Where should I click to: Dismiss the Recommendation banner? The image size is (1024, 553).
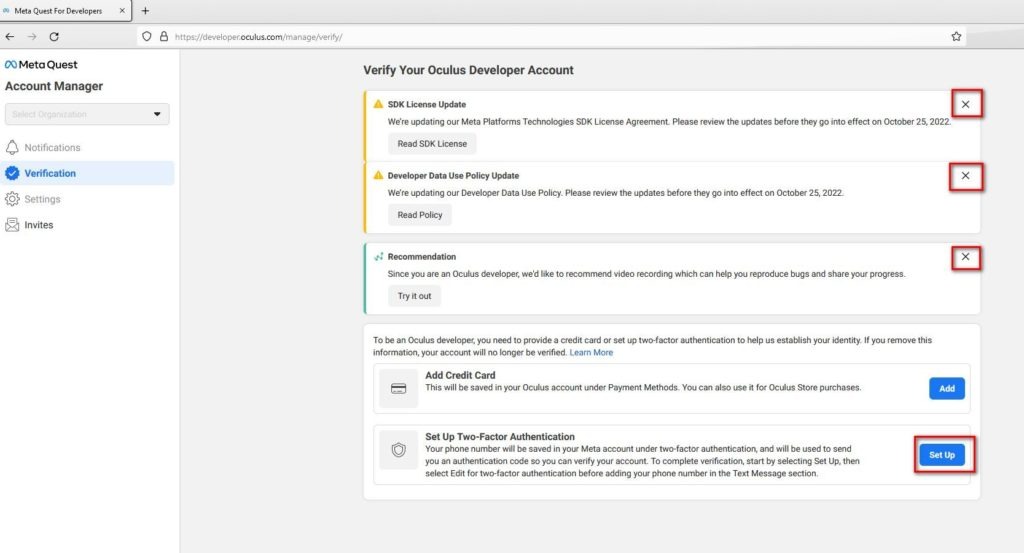click(x=965, y=257)
